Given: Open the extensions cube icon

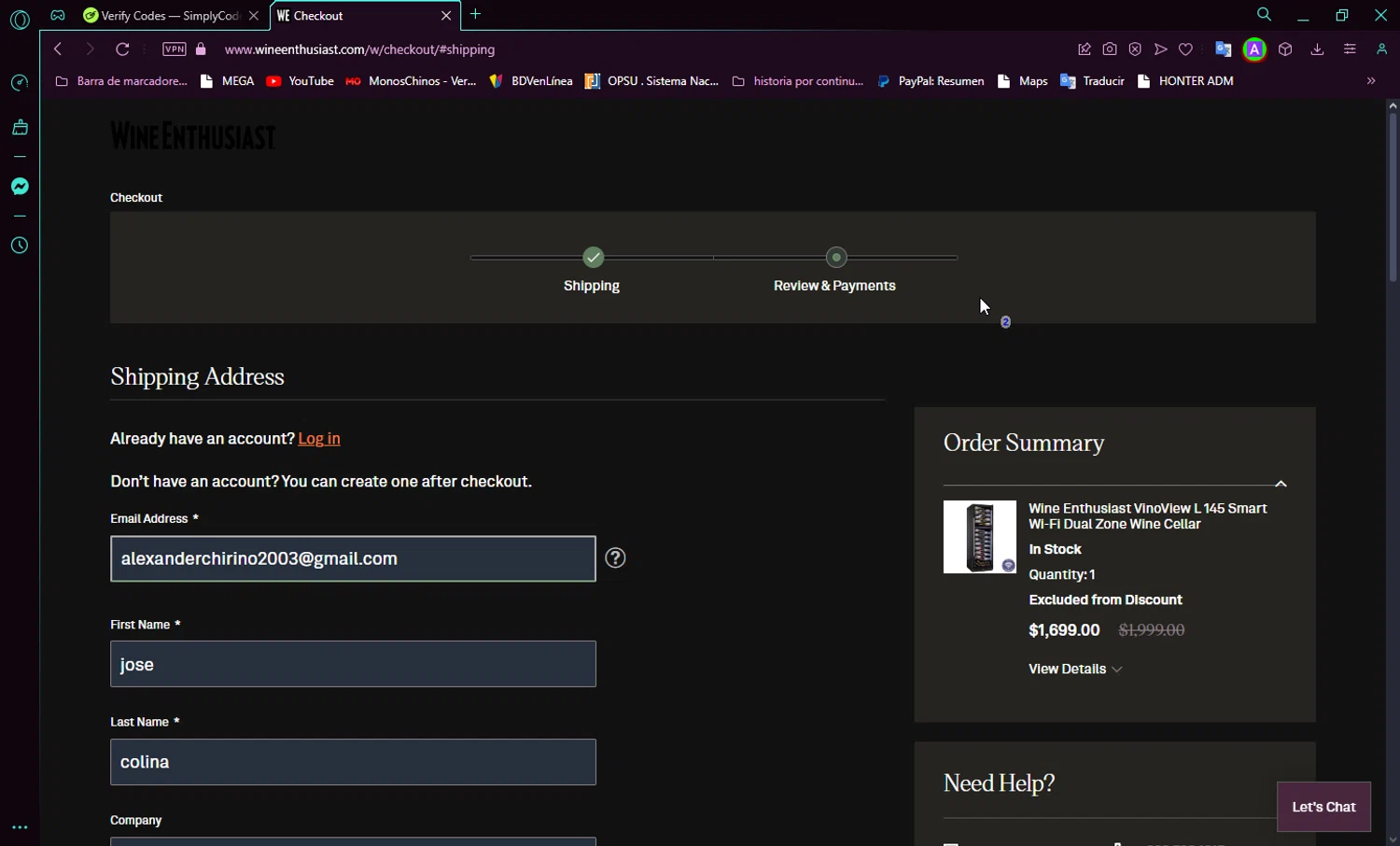Looking at the screenshot, I should [1285, 49].
